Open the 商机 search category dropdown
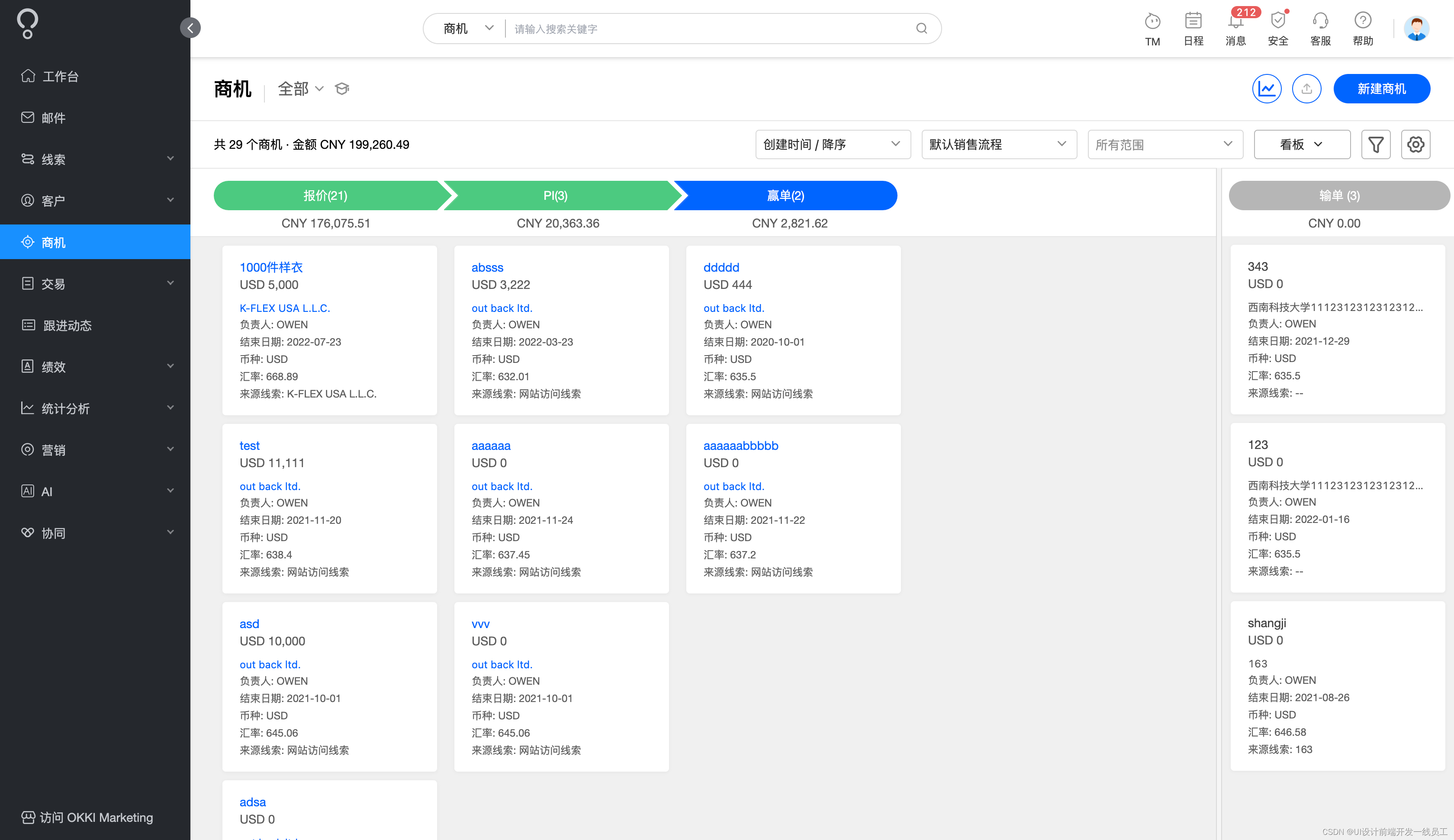This screenshot has height=840, width=1454. point(468,28)
